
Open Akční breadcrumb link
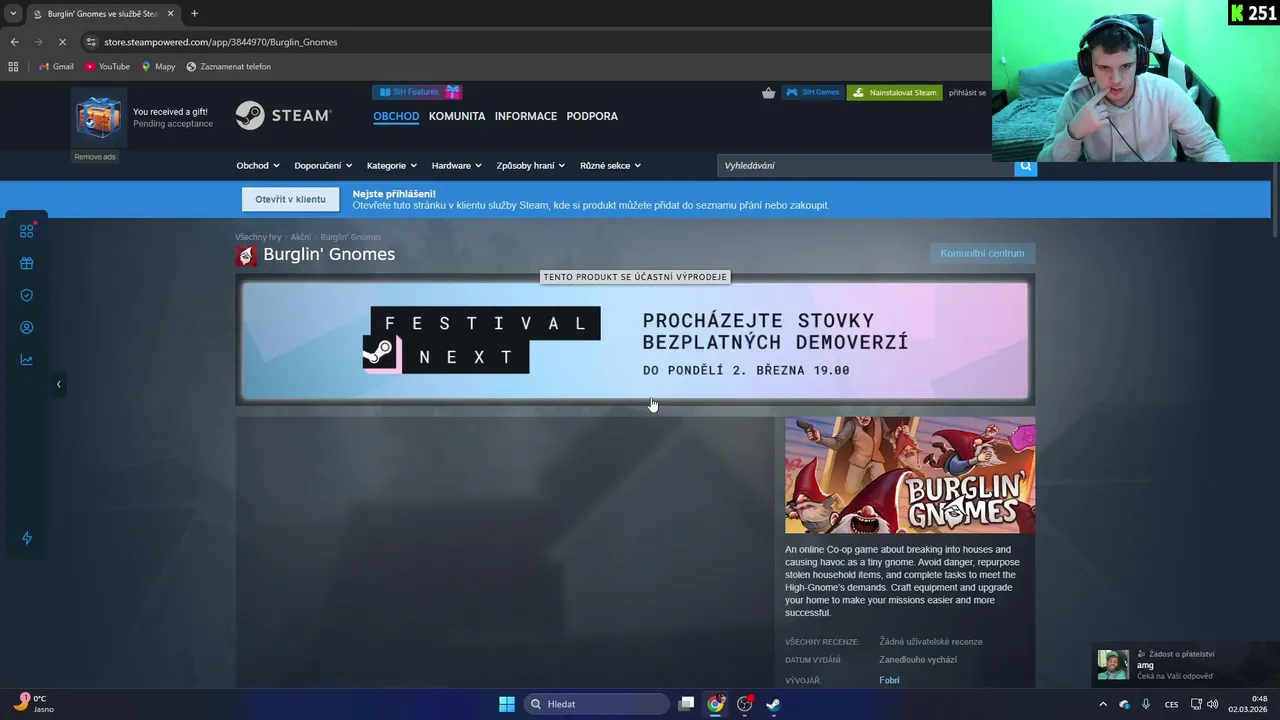[301, 237]
